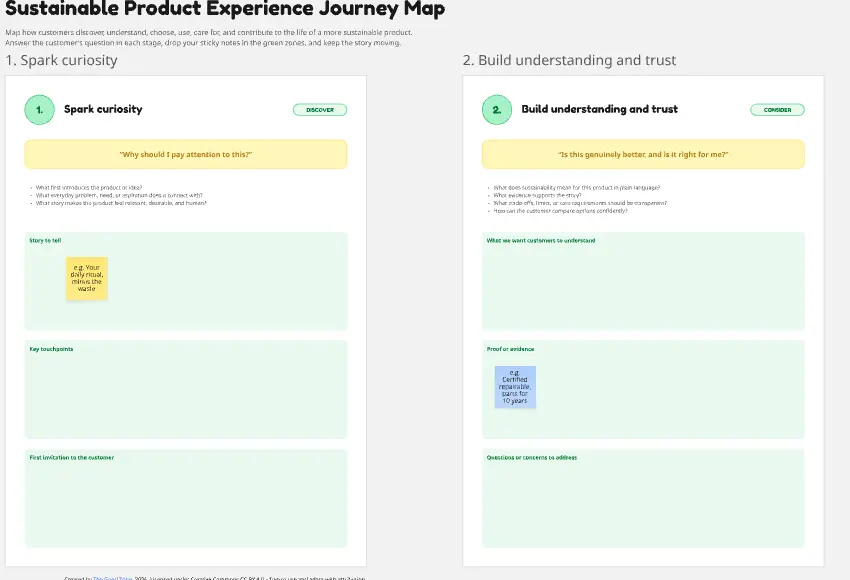Click the yellow banner "Is this genuinely better, and is it right for me?"
850x580 pixels.
click(x=643, y=154)
